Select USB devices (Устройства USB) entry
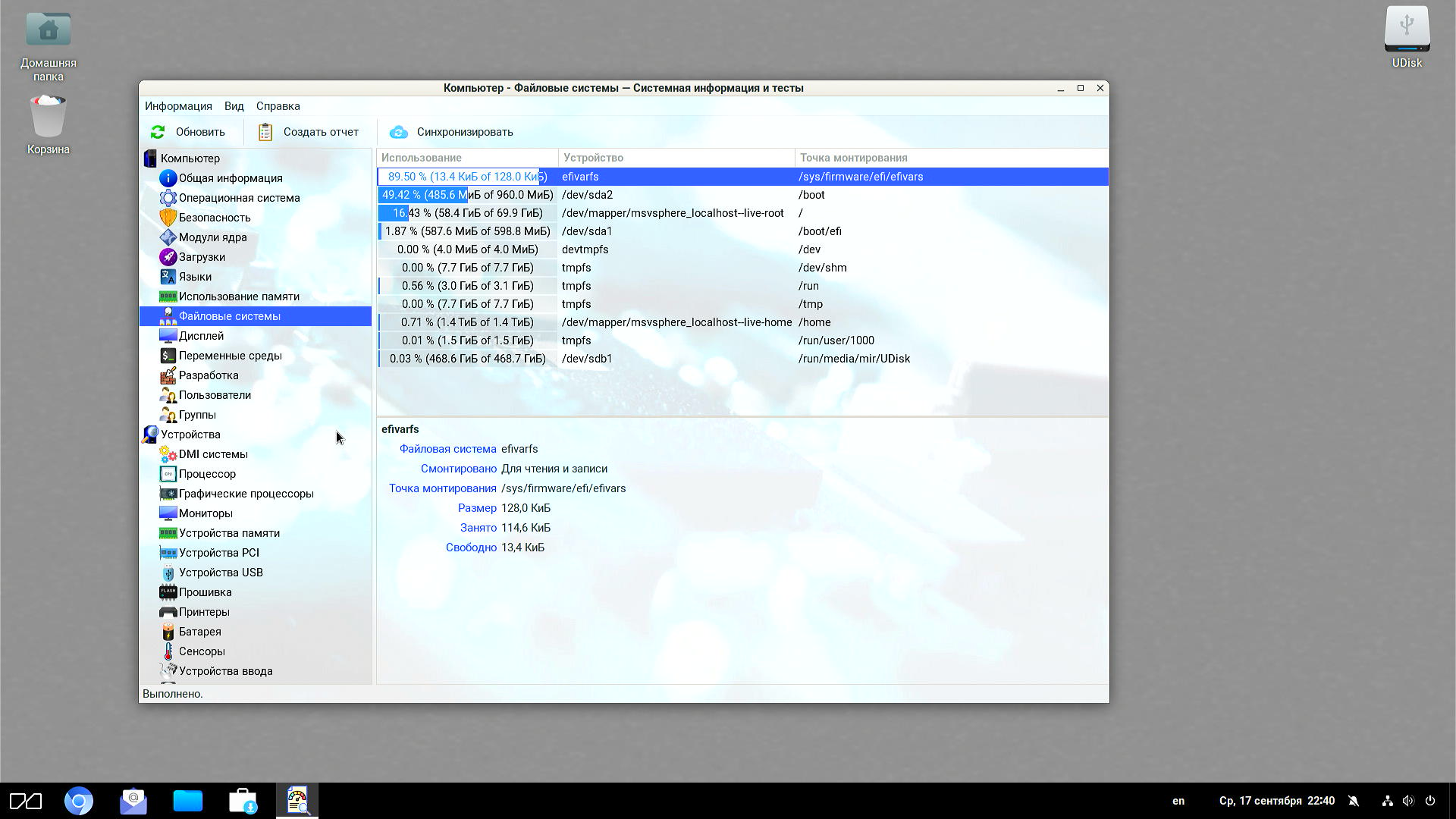This screenshot has height=819, width=1456. (220, 573)
